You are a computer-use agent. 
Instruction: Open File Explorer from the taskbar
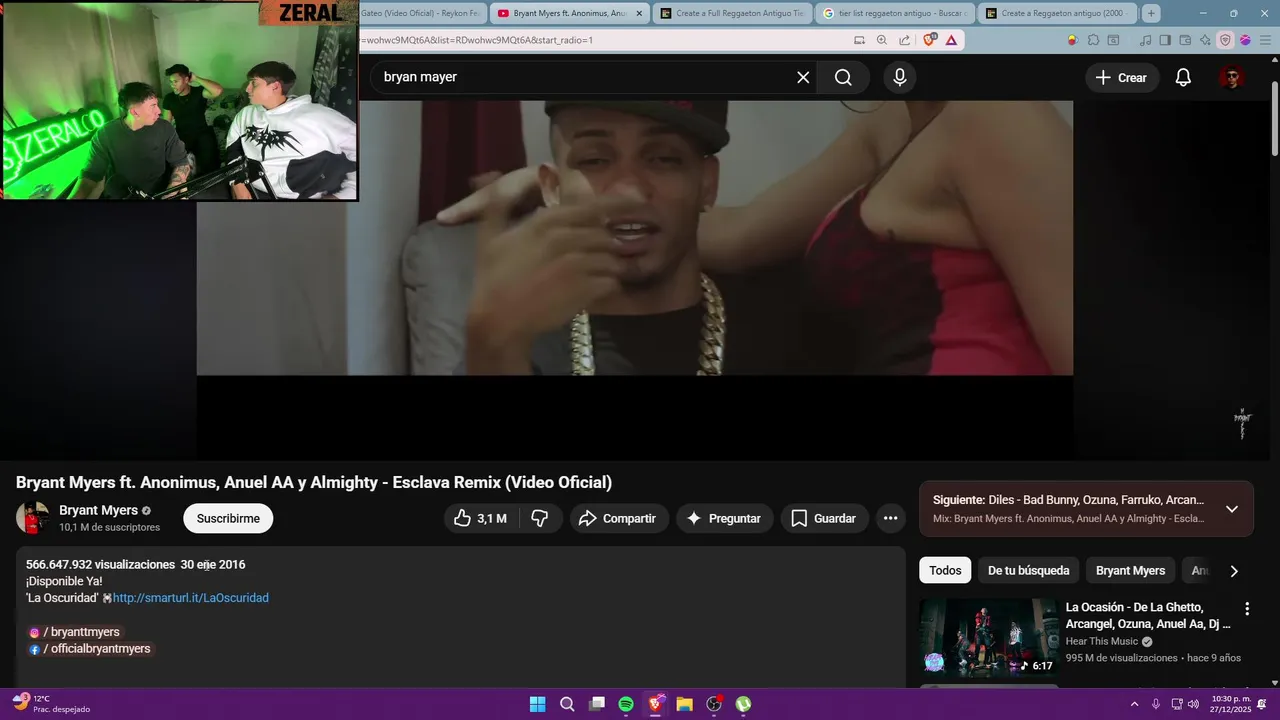[x=685, y=704]
